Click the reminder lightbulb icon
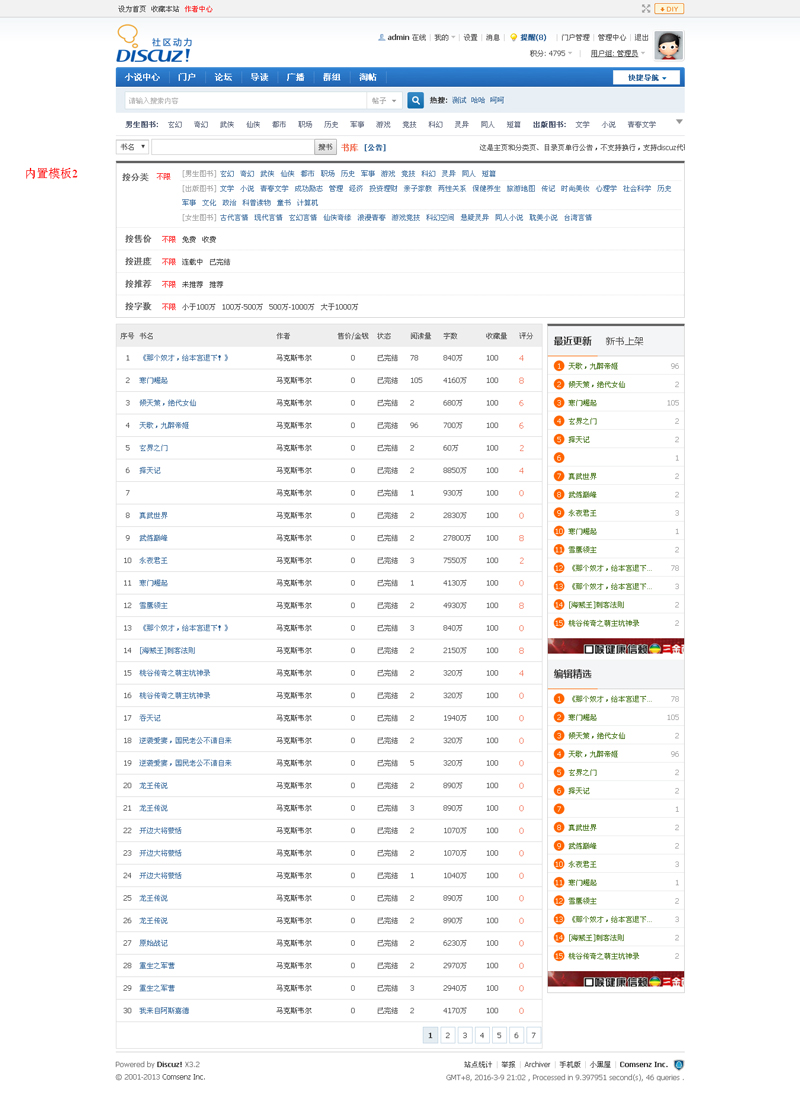 pos(513,38)
